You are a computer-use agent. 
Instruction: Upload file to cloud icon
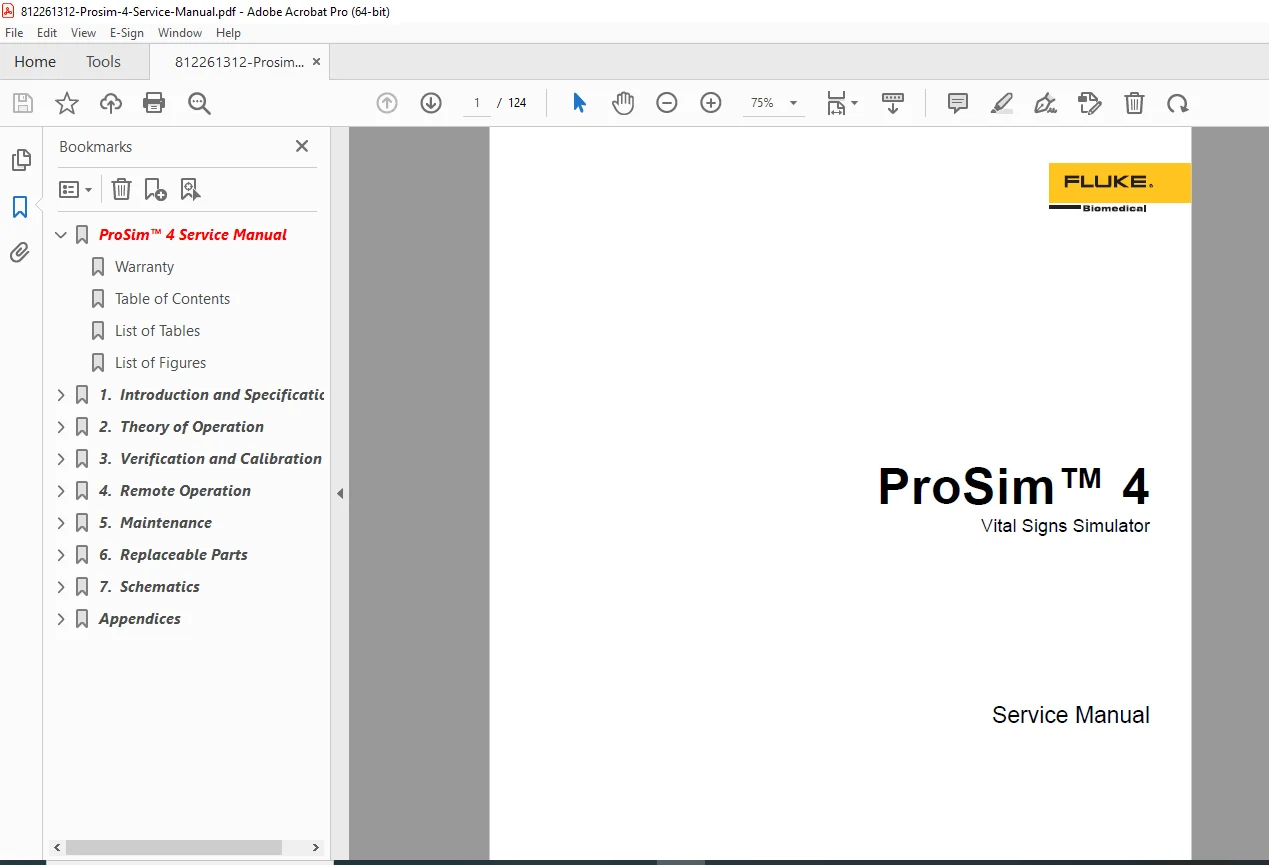coord(111,103)
